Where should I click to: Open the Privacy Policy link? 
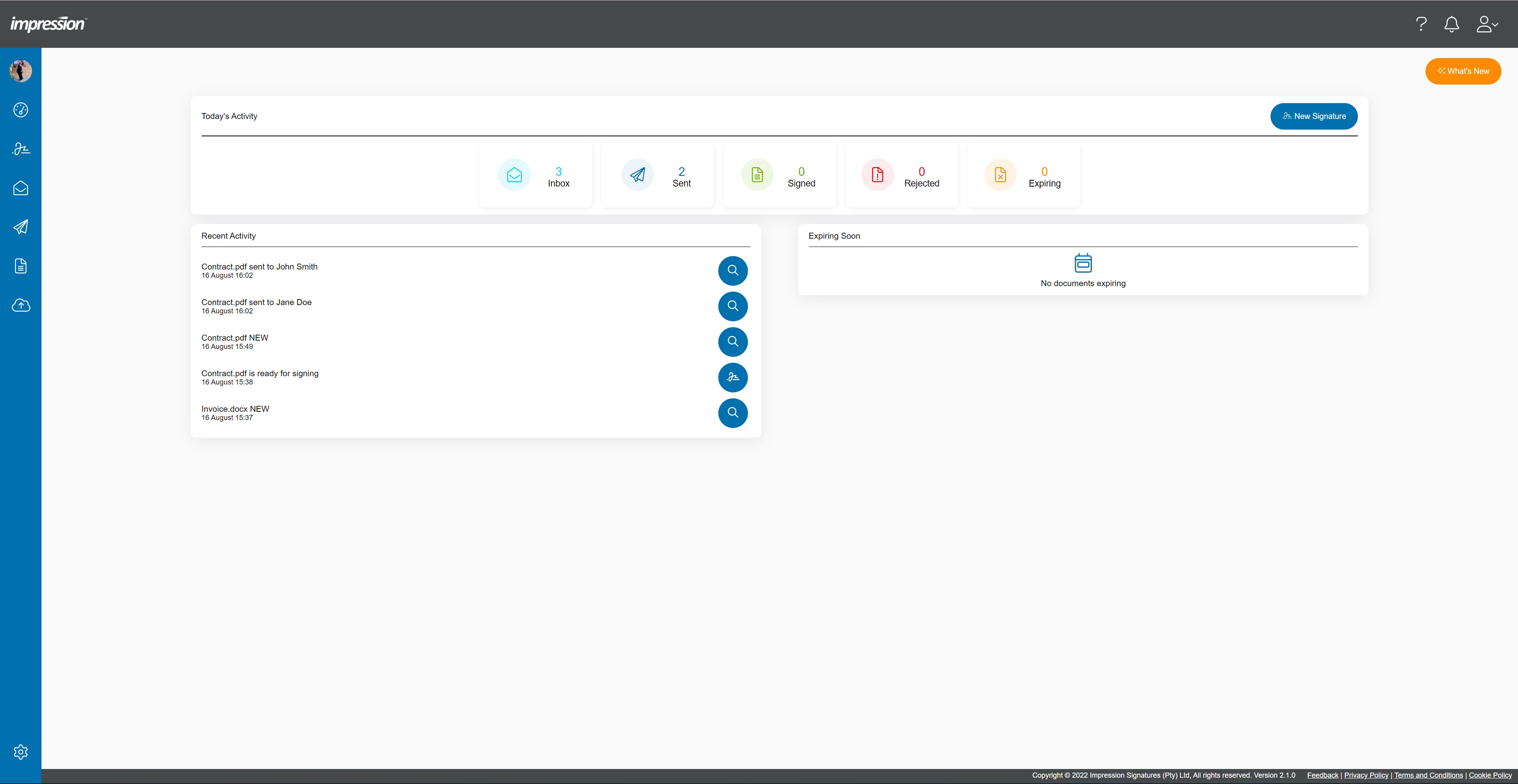(1366, 775)
